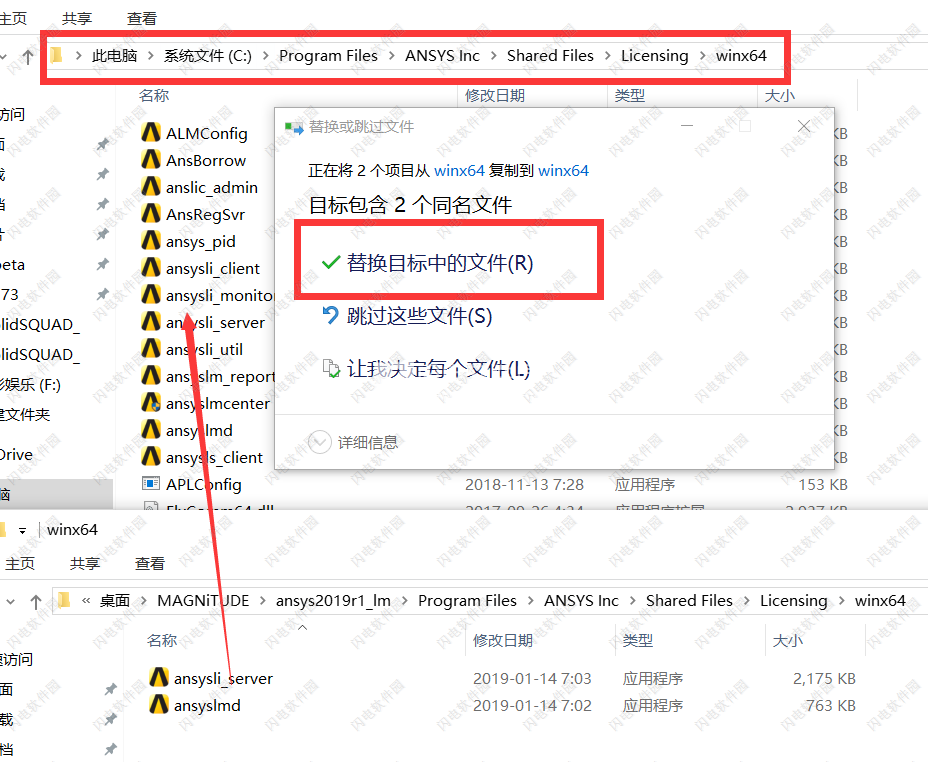928x762 pixels.
Task: Open 共享 tab in lower Explorer window
Action: click(x=85, y=563)
